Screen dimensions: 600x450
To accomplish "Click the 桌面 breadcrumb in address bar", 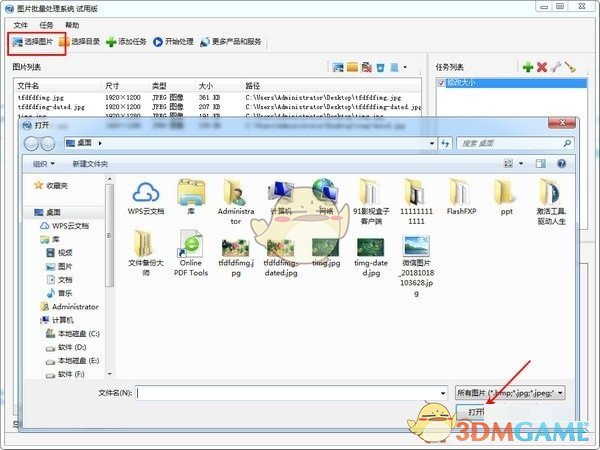I will click(84, 143).
